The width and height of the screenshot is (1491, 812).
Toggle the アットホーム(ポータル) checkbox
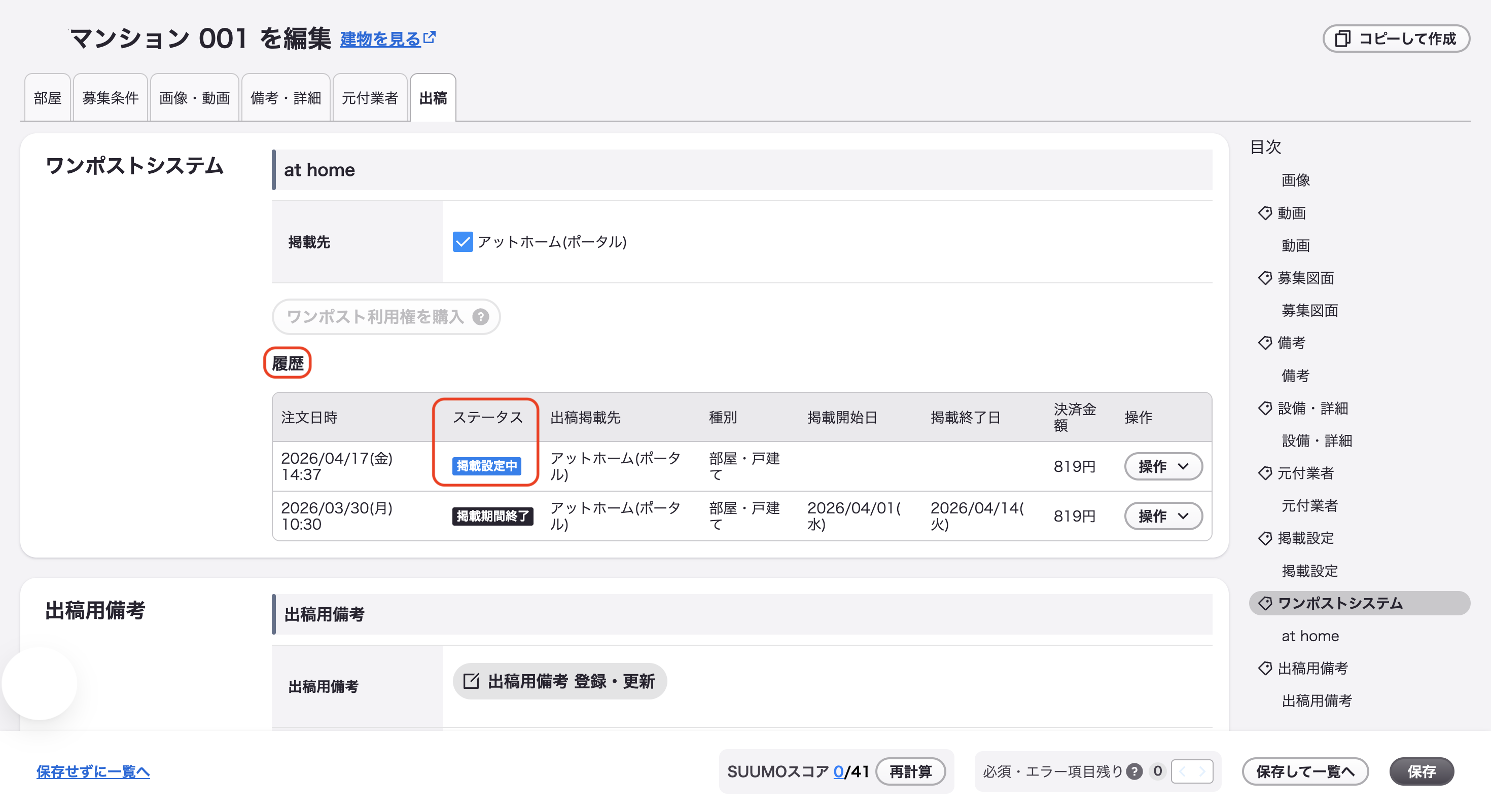(463, 242)
